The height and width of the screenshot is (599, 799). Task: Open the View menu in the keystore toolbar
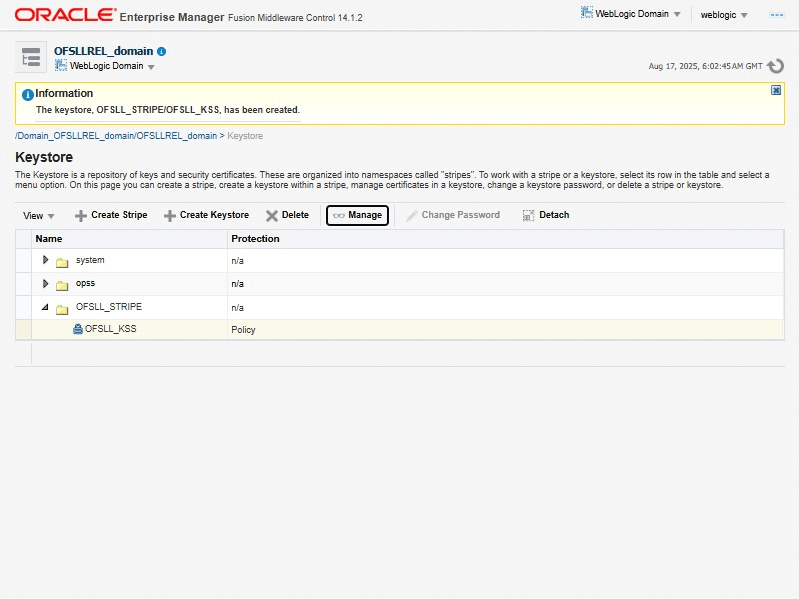click(x=39, y=215)
